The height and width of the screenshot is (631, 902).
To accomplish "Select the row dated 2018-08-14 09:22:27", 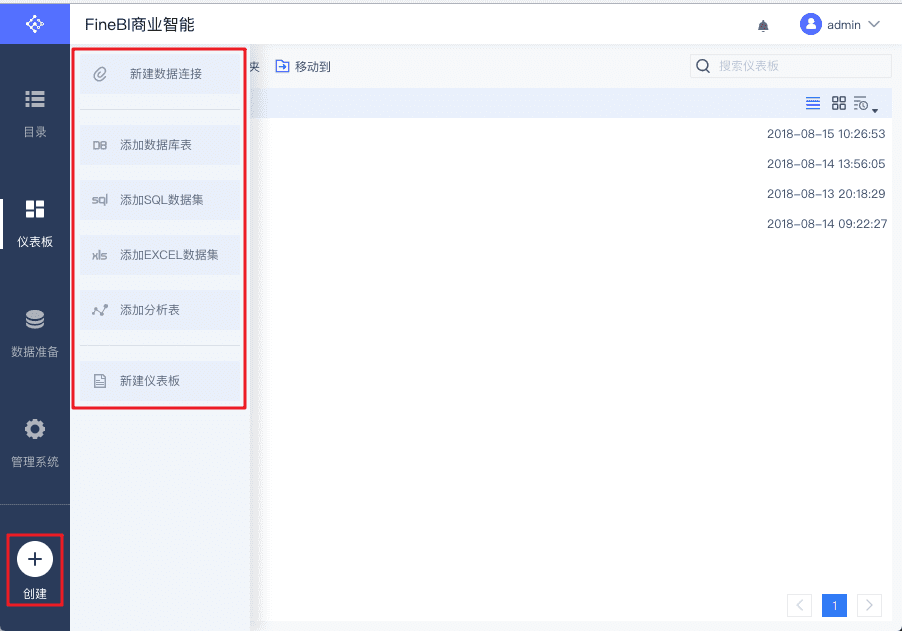I will [572, 223].
